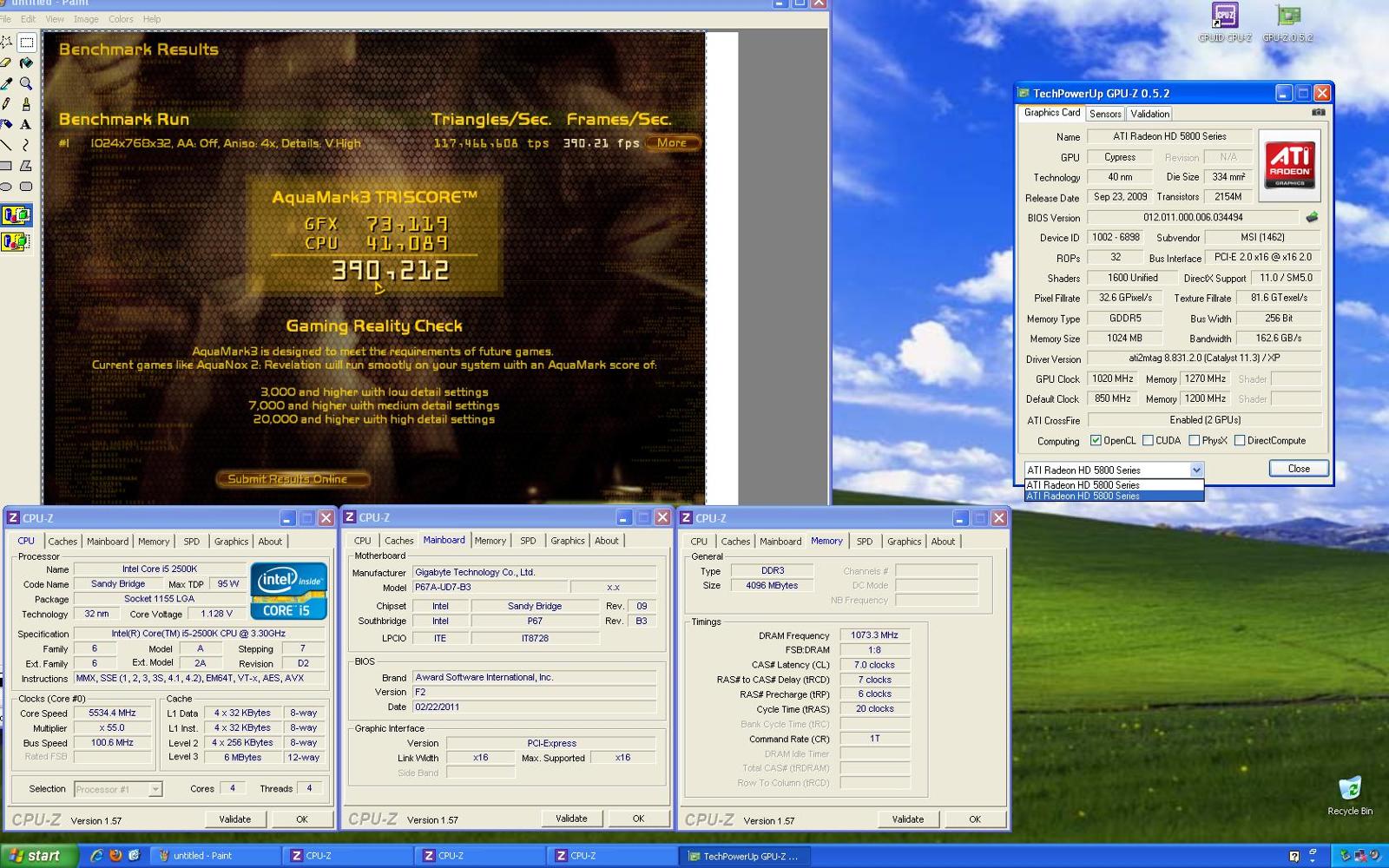Open the GPU selection dropdown arrow
The height and width of the screenshot is (868, 1389).
pos(1196,470)
